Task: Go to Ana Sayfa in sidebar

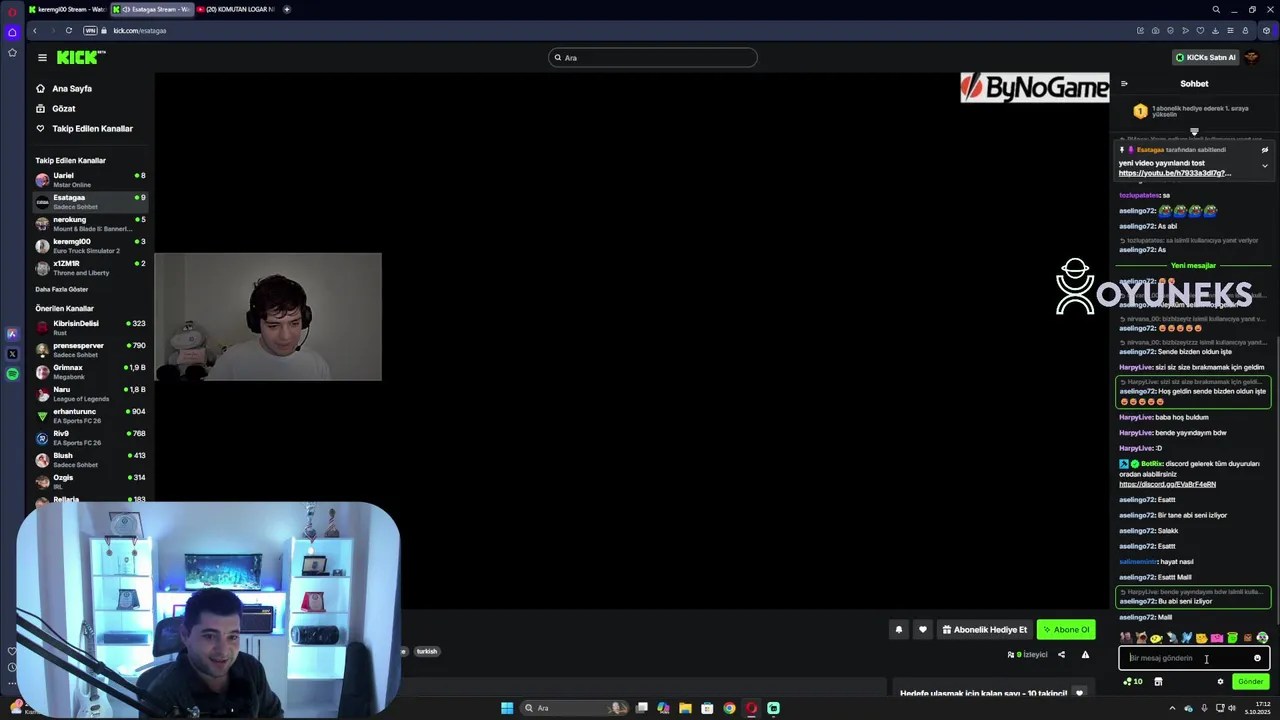Action: tap(72, 88)
